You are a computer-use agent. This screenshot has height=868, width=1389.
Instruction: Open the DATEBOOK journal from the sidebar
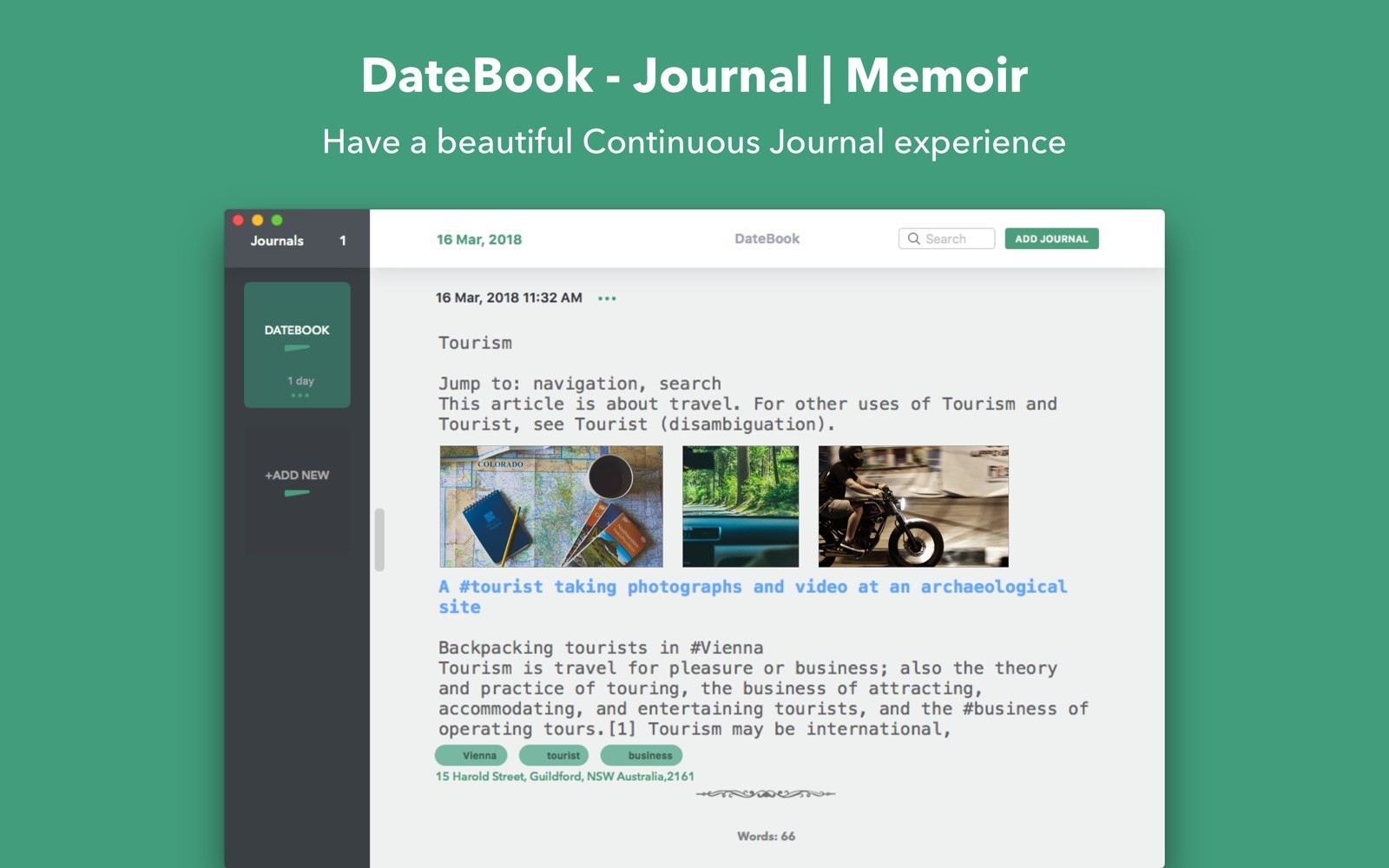[297, 330]
